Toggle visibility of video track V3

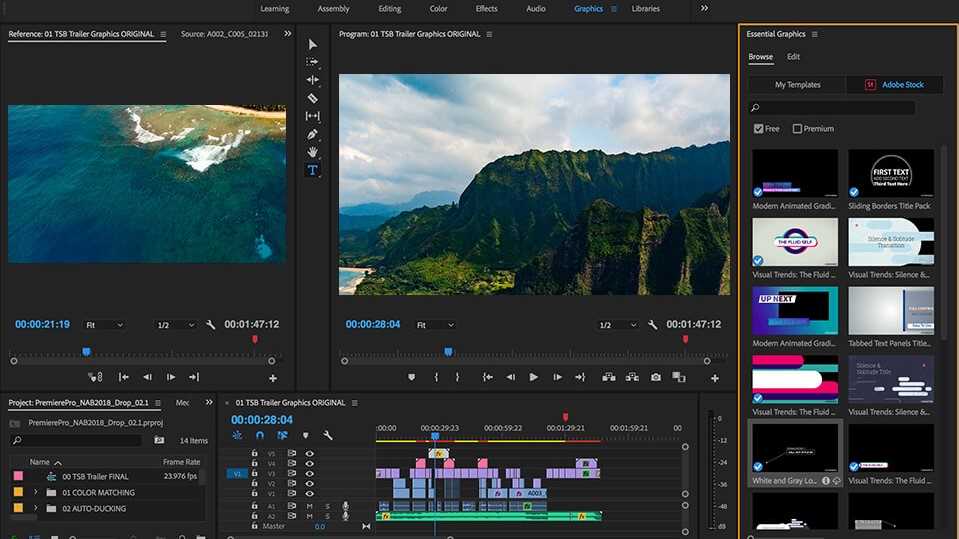pos(309,472)
